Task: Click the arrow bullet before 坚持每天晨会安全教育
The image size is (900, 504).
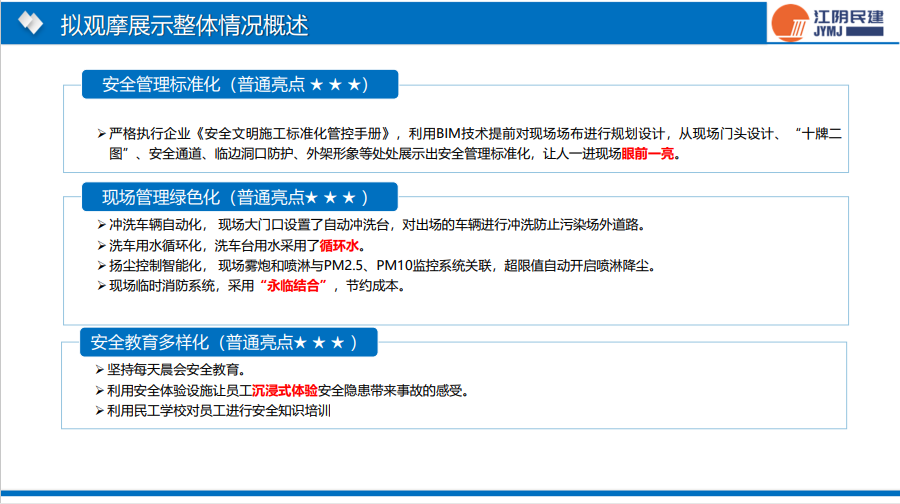Action: tap(99, 369)
